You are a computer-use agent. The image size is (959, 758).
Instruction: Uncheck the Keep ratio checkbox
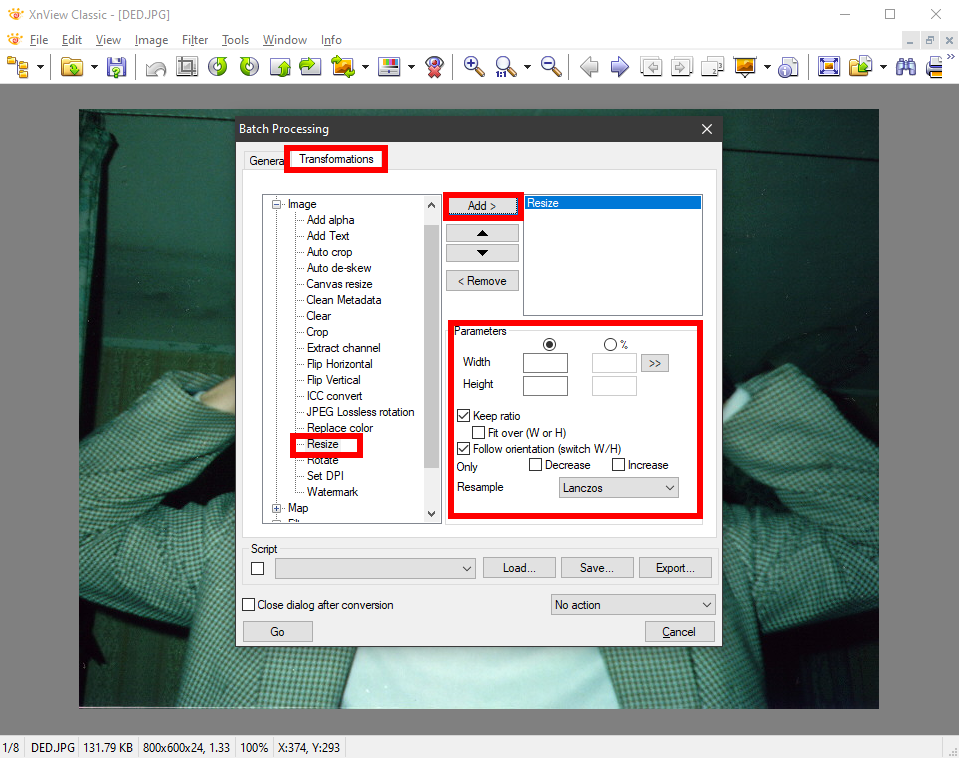click(464, 416)
